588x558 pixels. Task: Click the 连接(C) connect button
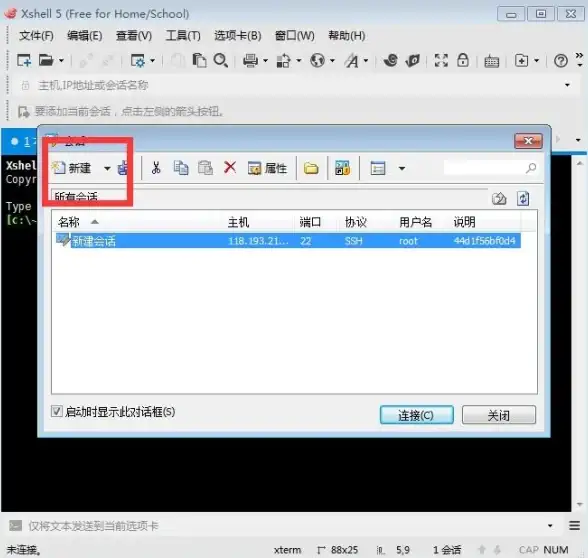tap(417, 415)
